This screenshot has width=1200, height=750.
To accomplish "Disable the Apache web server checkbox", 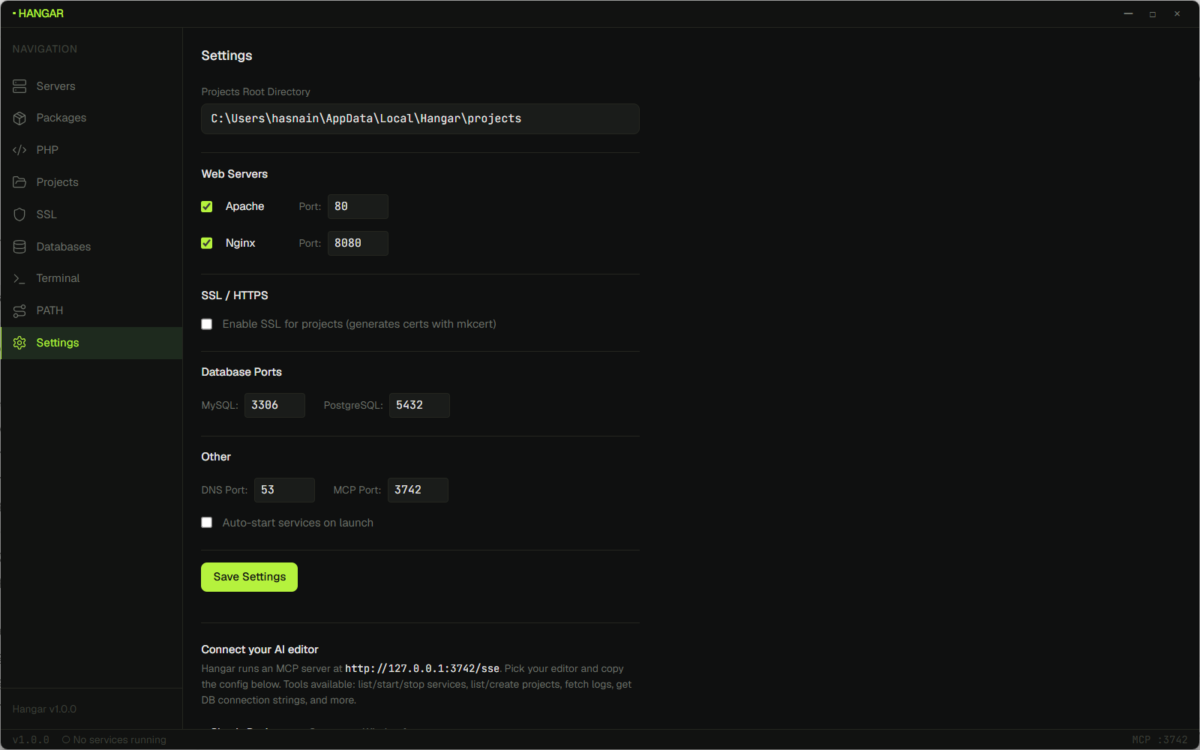I will [x=207, y=207].
